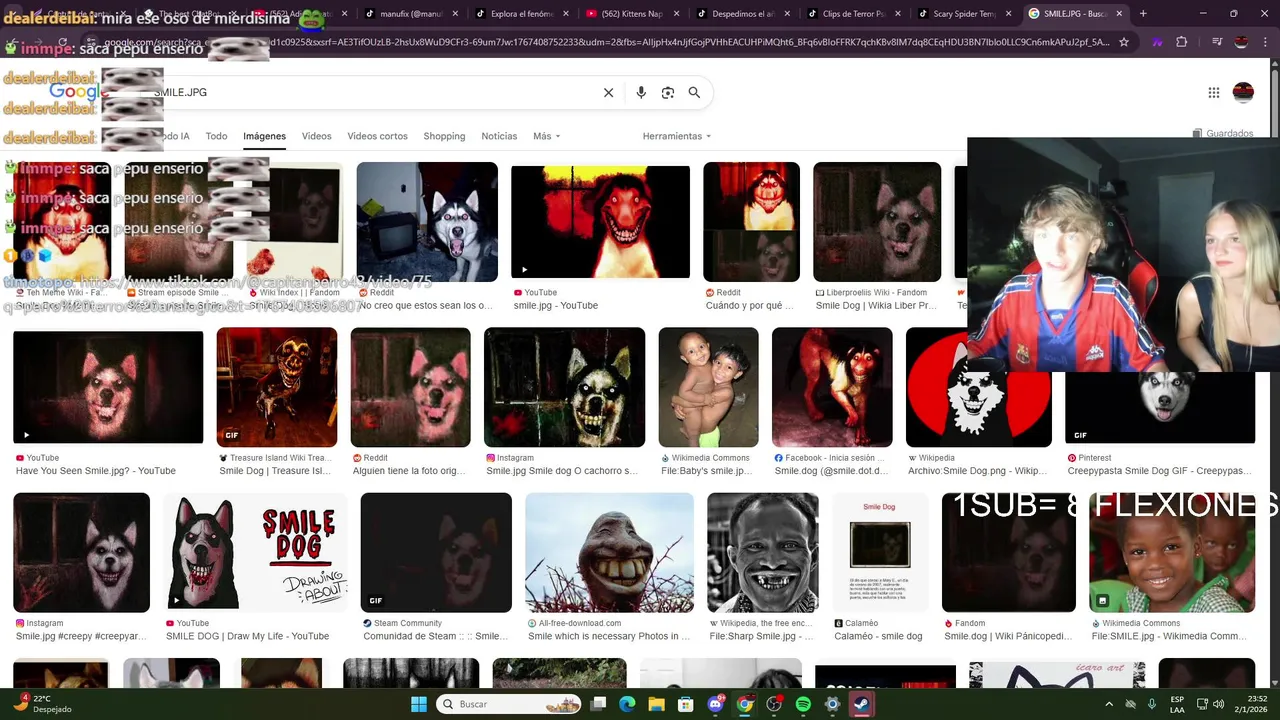The width and height of the screenshot is (1280, 720).
Task: Open OBS Studio from the taskbar
Action: coord(773,704)
